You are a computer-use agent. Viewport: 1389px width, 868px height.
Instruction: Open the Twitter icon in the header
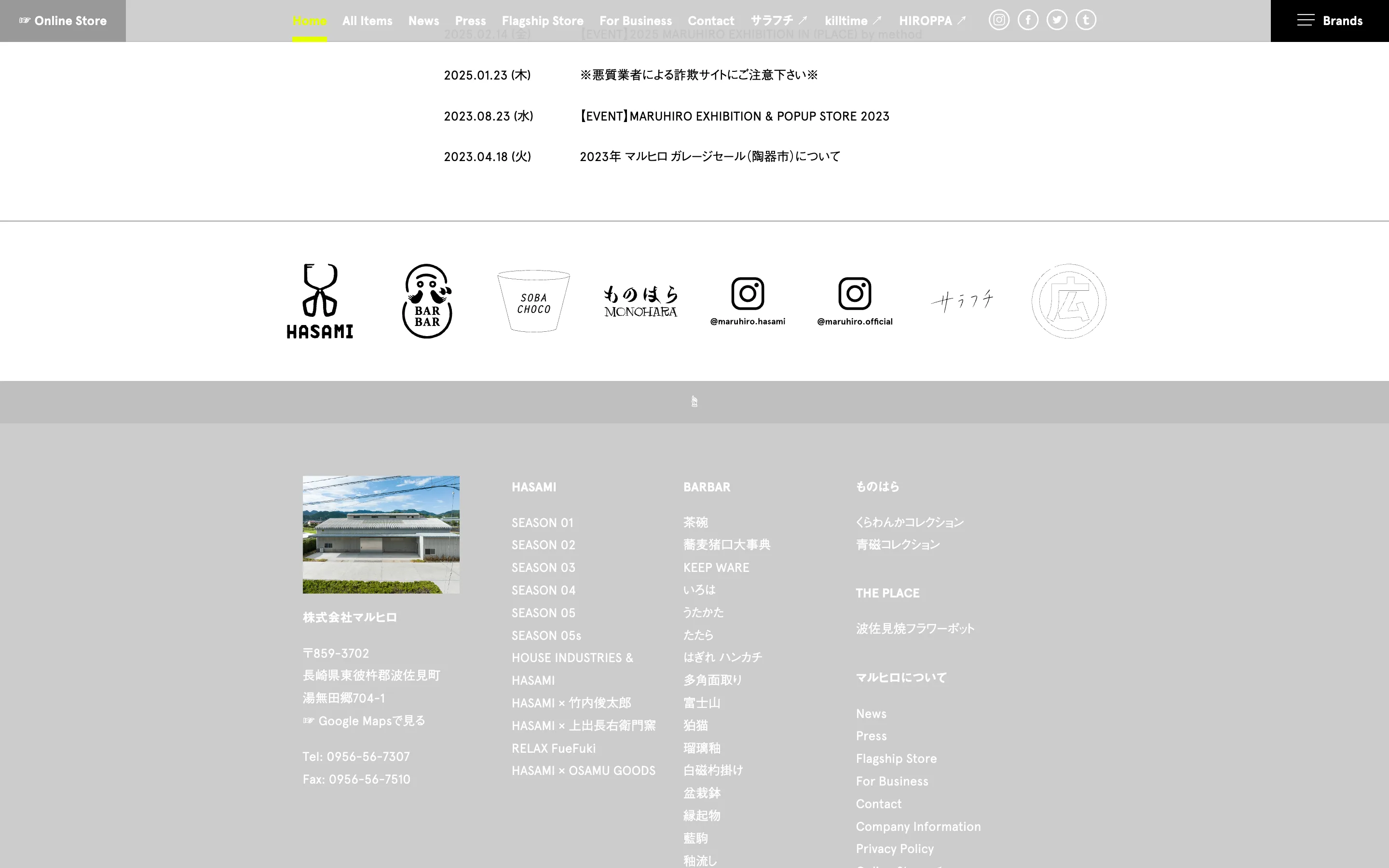click(1057, 20)
